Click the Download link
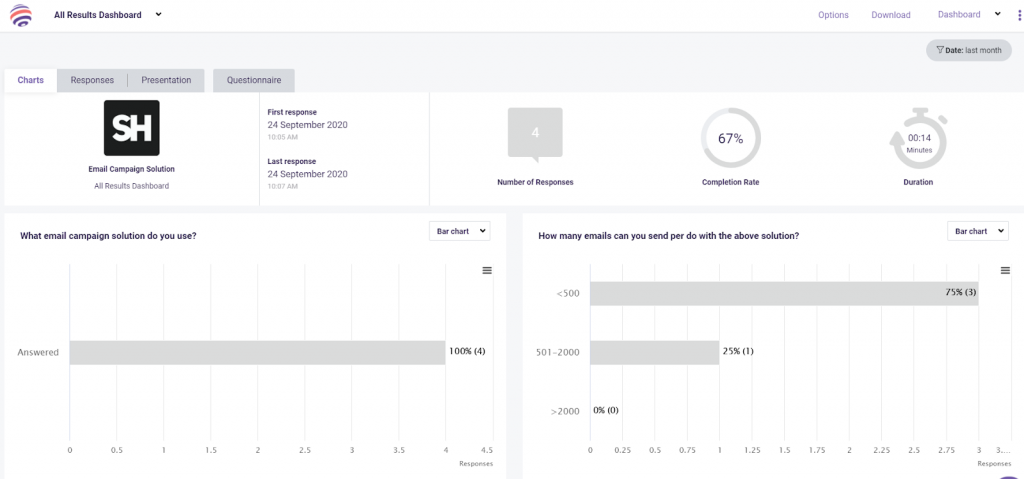Viewport: 1024px width, 479px height. pyautogui.click(x=890, y=15)
